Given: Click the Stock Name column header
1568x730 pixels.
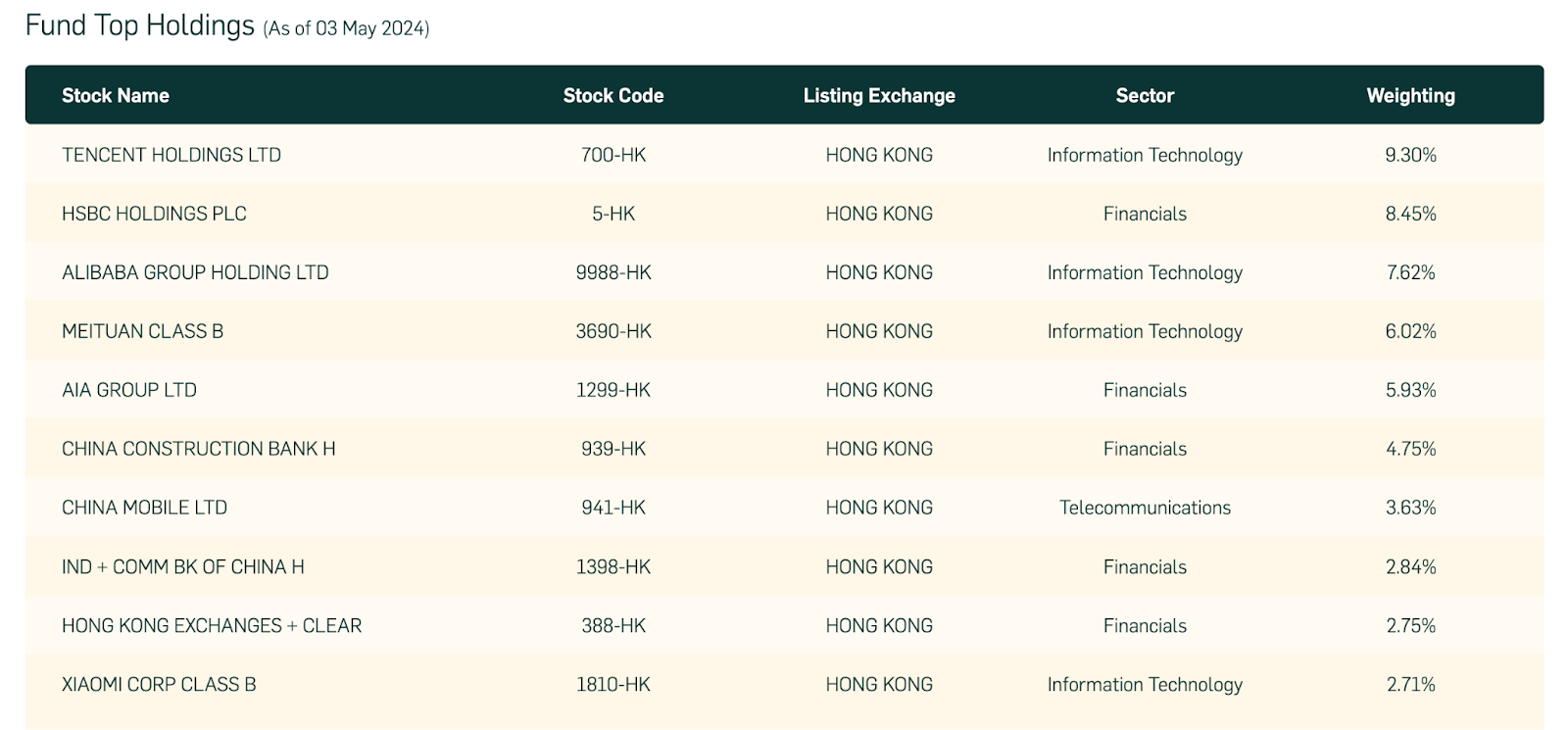Looking at the screenshot, I should (x=116, y=96).
